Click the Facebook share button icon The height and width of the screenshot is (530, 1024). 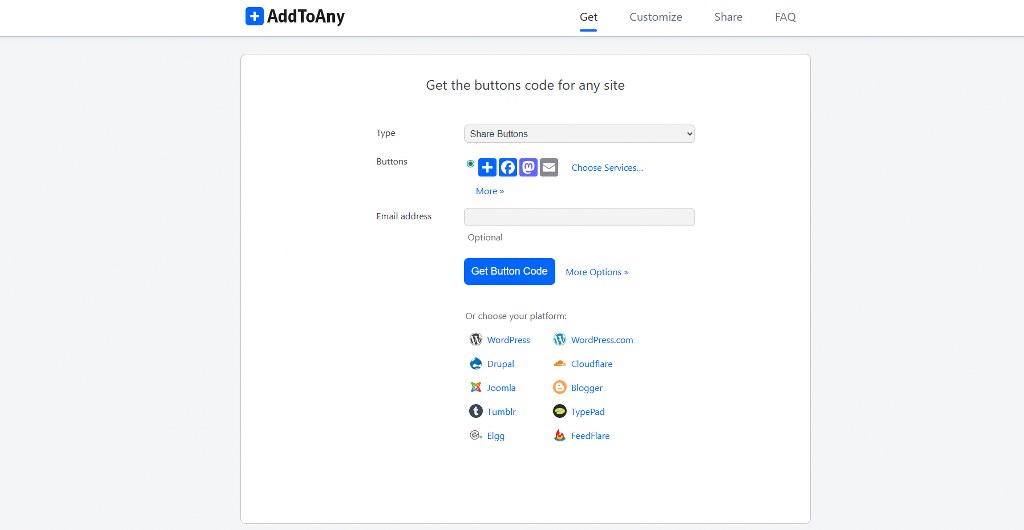coord(508,168)
